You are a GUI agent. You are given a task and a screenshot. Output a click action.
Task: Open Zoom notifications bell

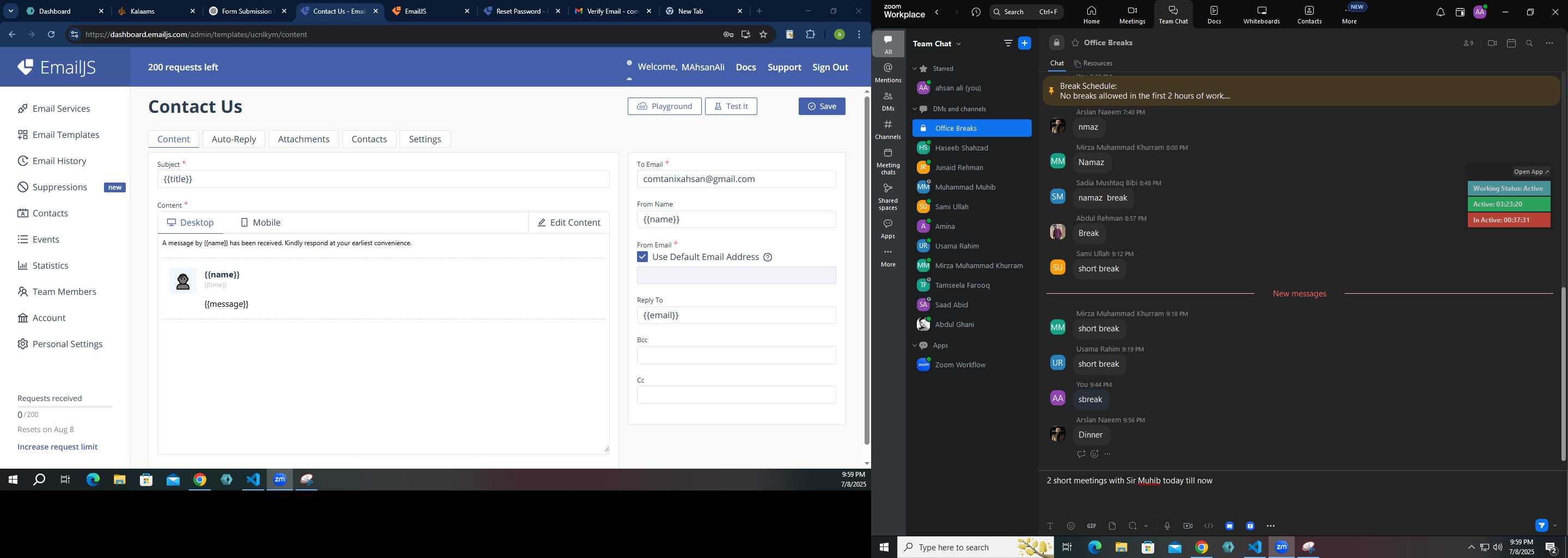(x=1440, y=12)
